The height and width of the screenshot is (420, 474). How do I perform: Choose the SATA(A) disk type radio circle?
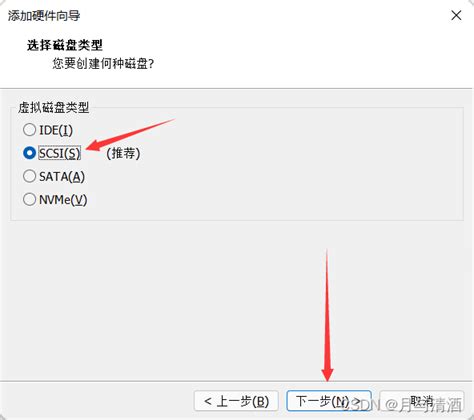(x=29, y=176)
